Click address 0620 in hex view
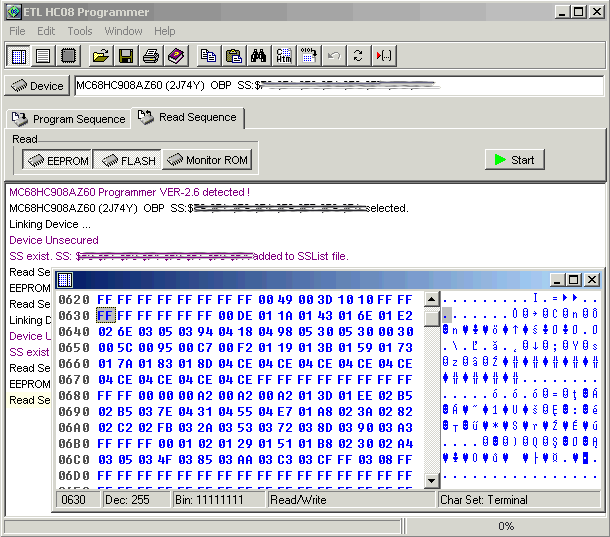 74,300
